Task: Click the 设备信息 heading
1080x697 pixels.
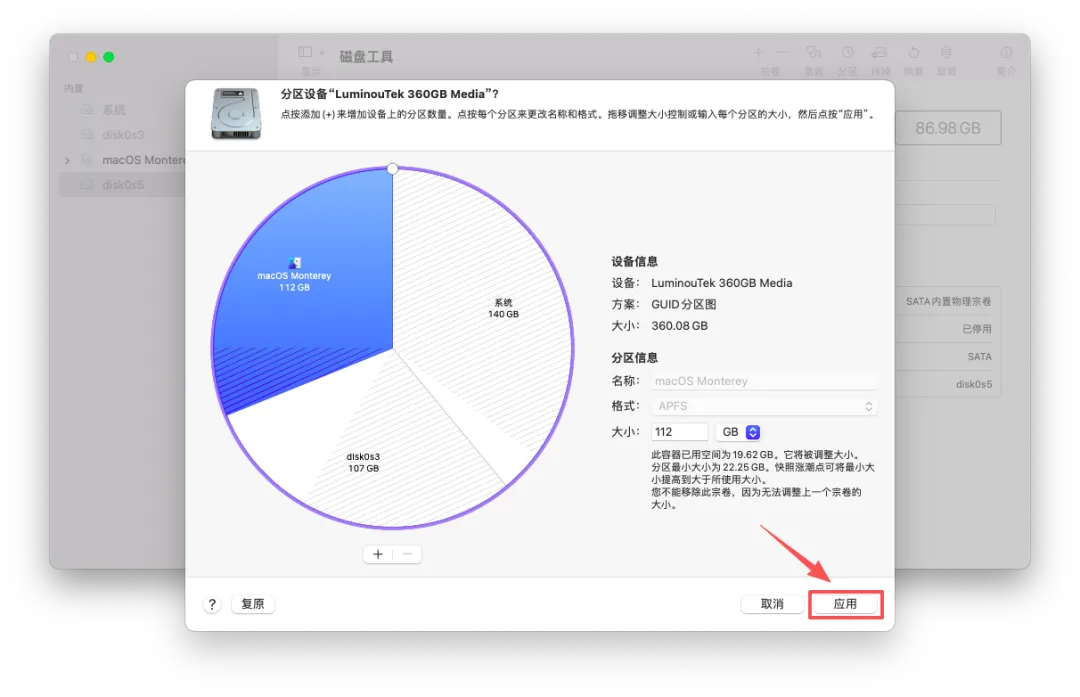Action: tap(634, 262)
